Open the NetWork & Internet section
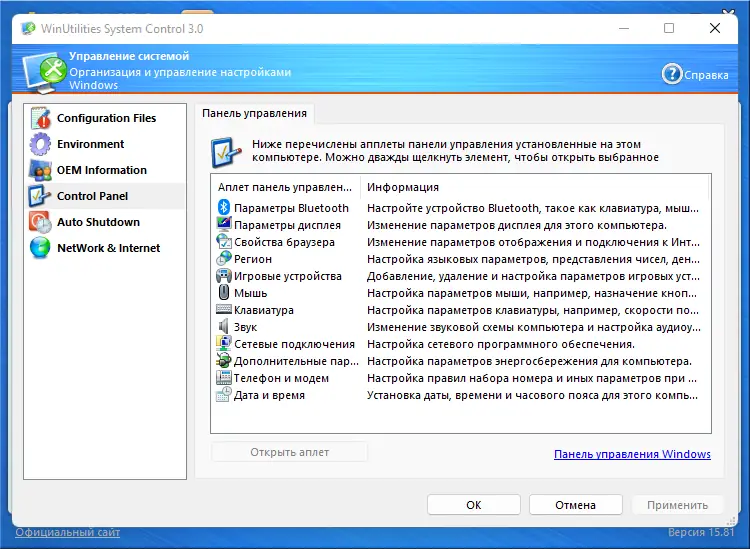This screenshot has height=549, width=750. 104,248
